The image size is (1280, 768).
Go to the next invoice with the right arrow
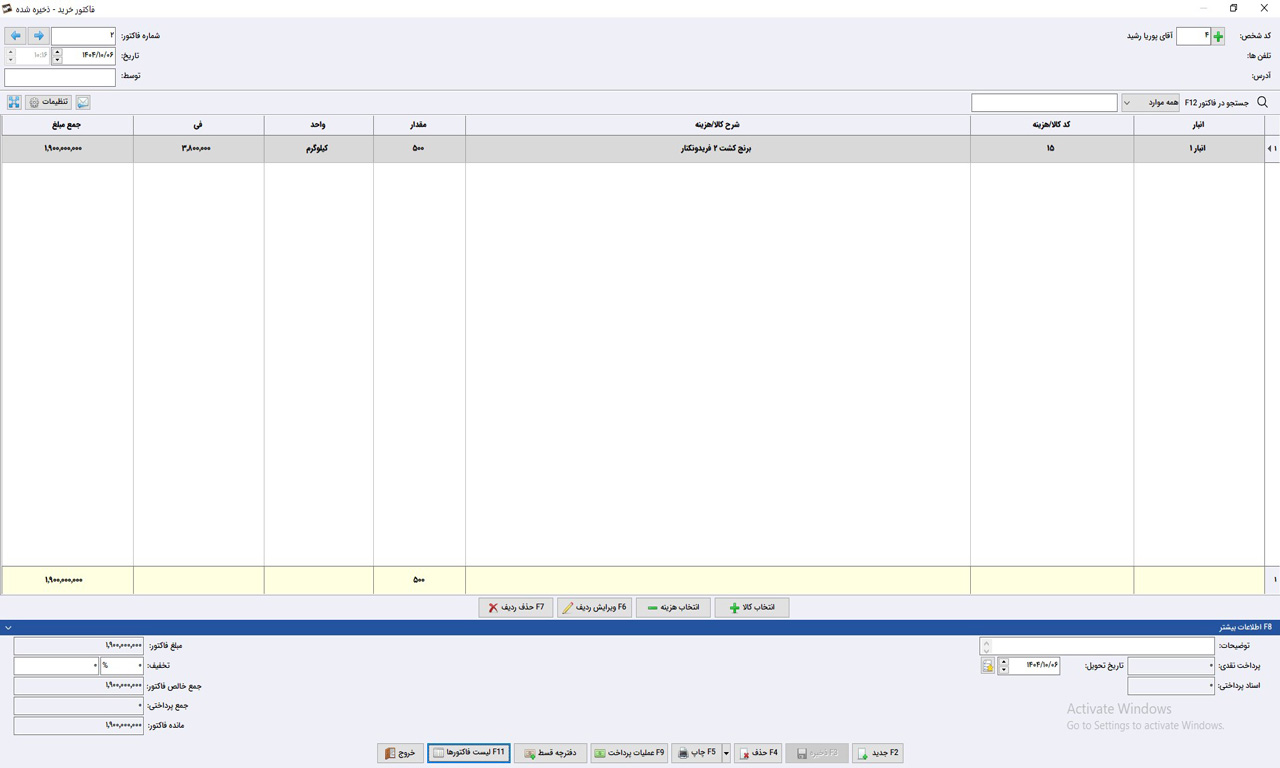tap(39, 36)
